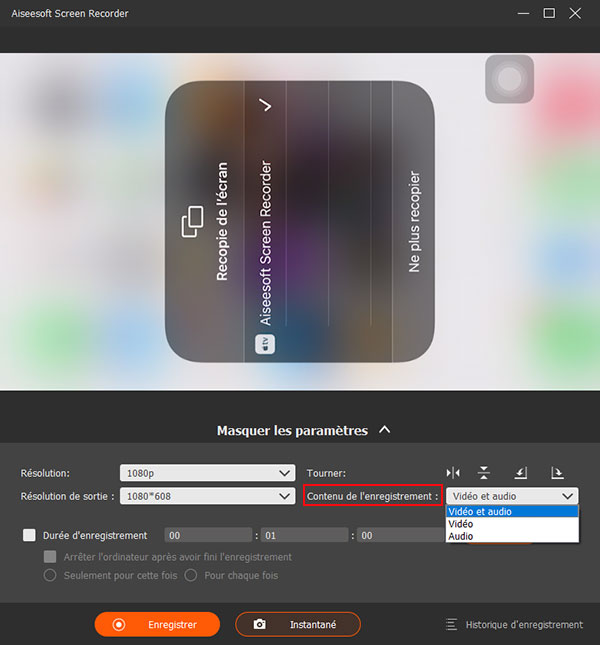The width and height of the screenshot is (600, 645).
Task: Open Historique d'enregistrement
Action: 523,624
